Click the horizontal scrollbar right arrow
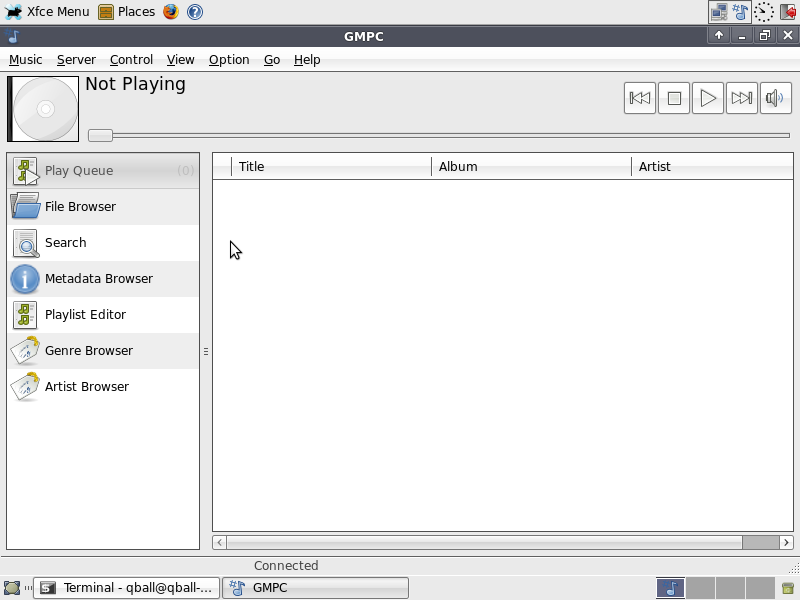This screenshot has height=600, width=800. [786, 542]
